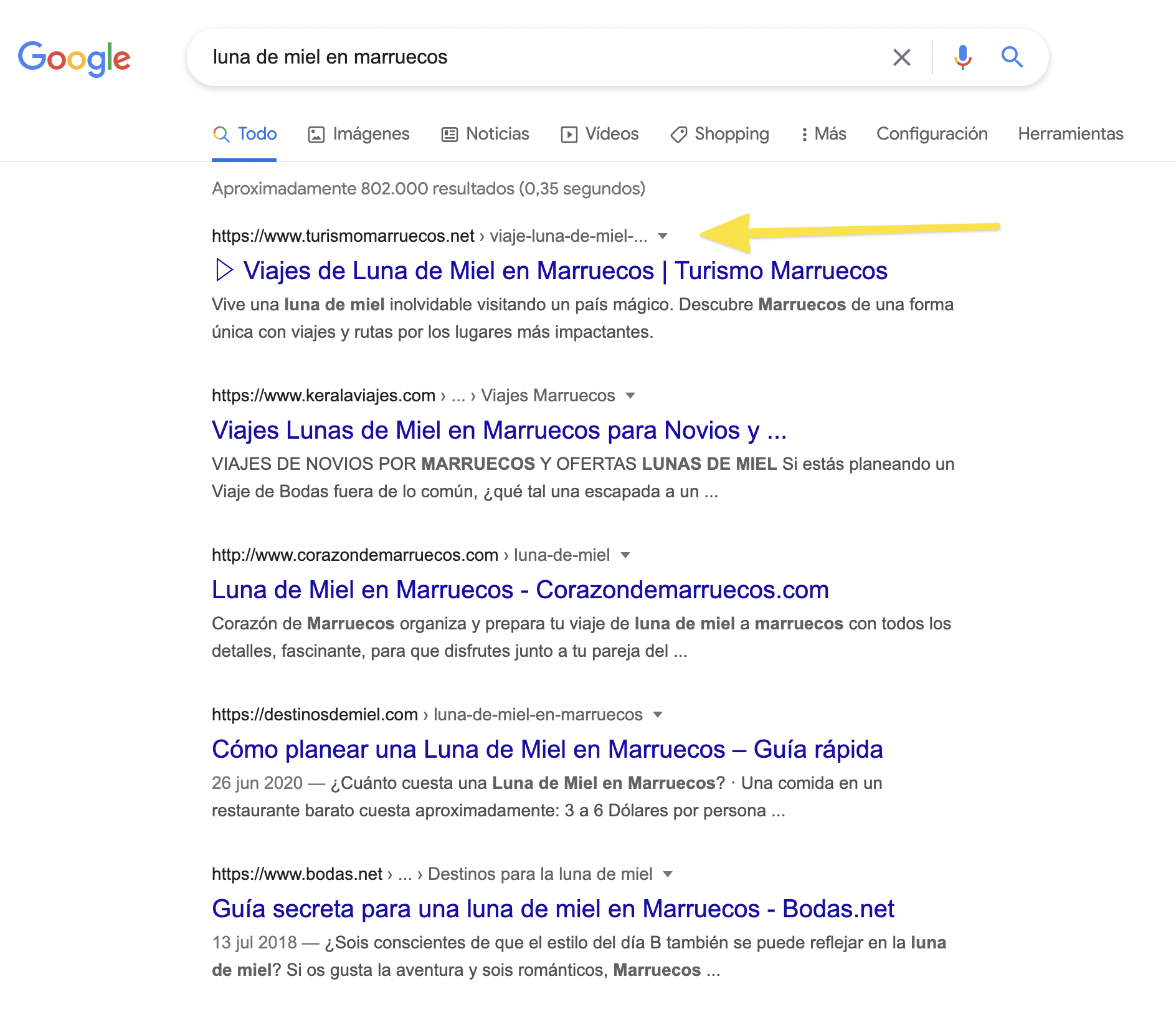The height and width of the screenshot is (1012, 1176).
Task: Click the blue magnifying glass search button
Action: tap(1012, 57)
